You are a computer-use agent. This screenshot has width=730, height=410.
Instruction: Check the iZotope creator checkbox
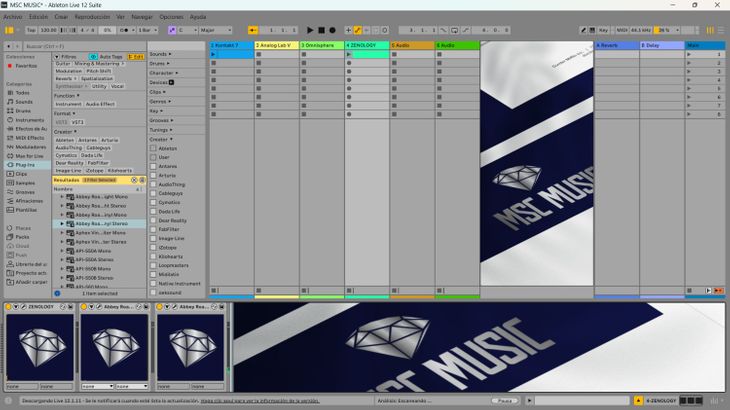tap(153, 248)
